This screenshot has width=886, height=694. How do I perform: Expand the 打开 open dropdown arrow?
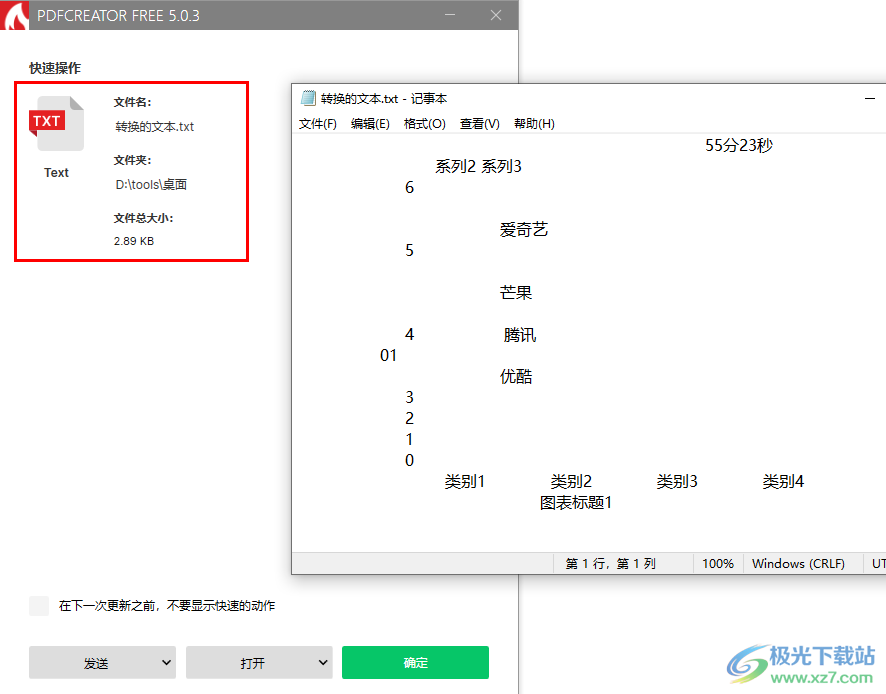(x=323, y=662)
